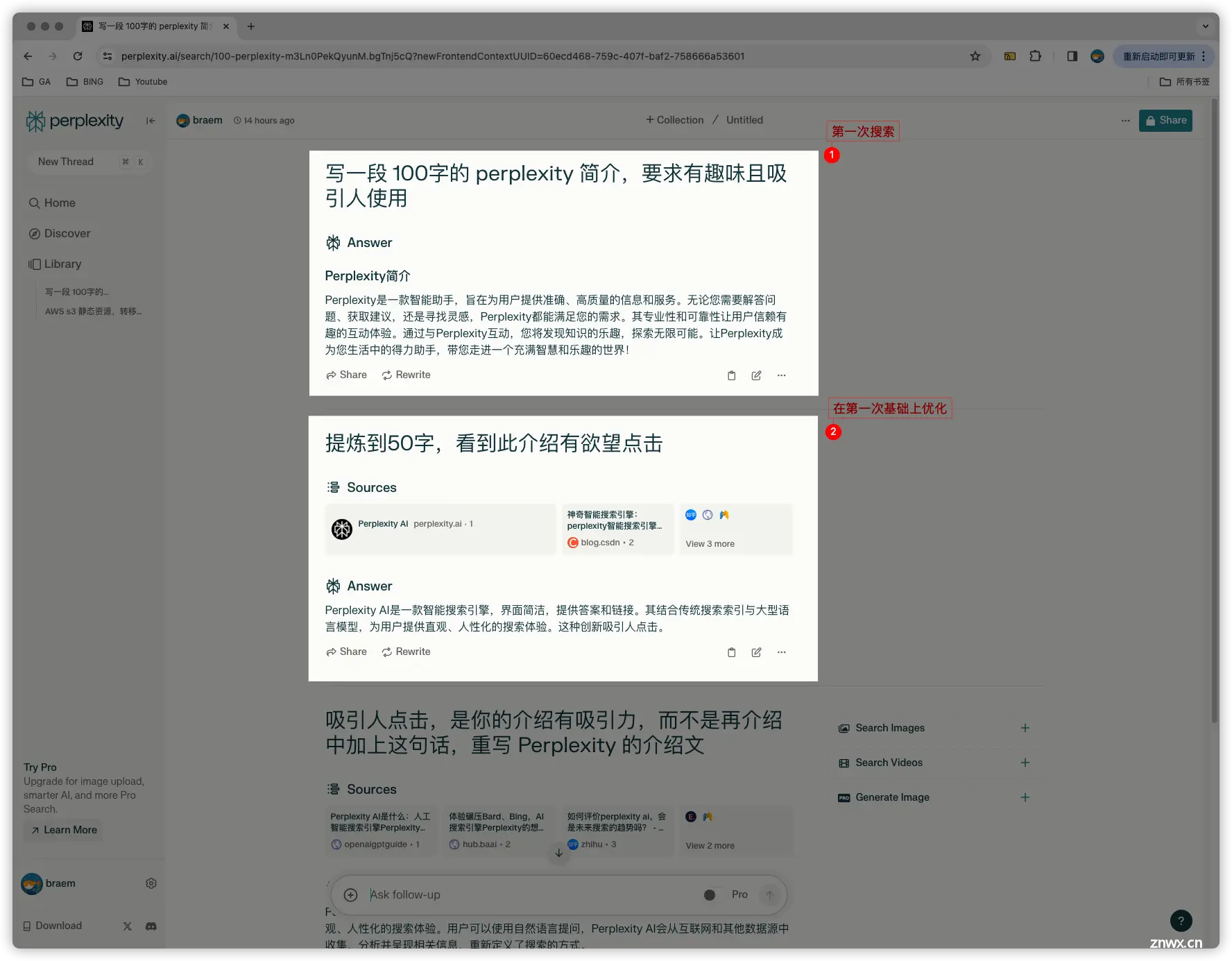1232x961 pixels.
Task: Collapse the sidebar with the arrow icon
Action: [151, 121]
